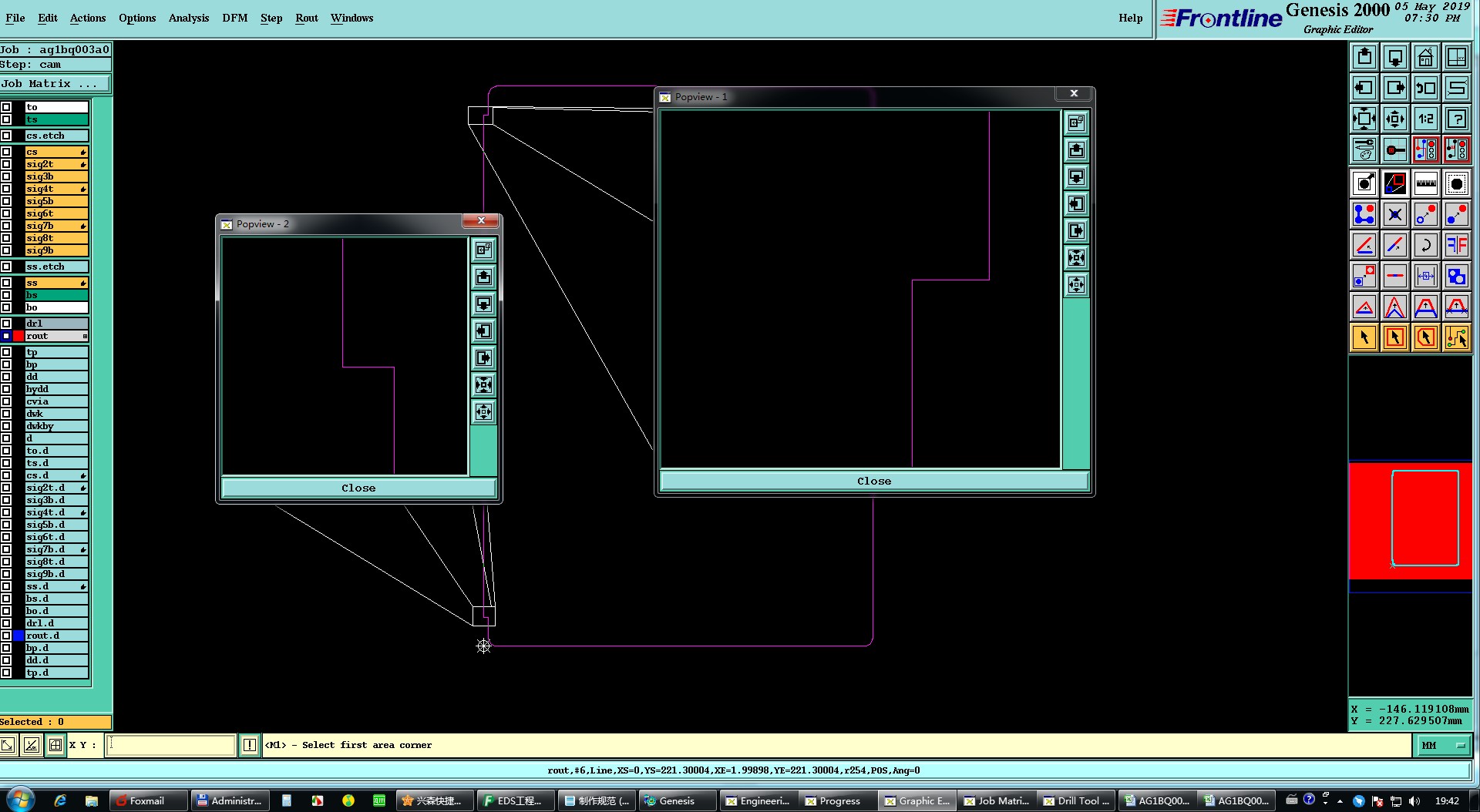Select the dwkby layer row

56,426
